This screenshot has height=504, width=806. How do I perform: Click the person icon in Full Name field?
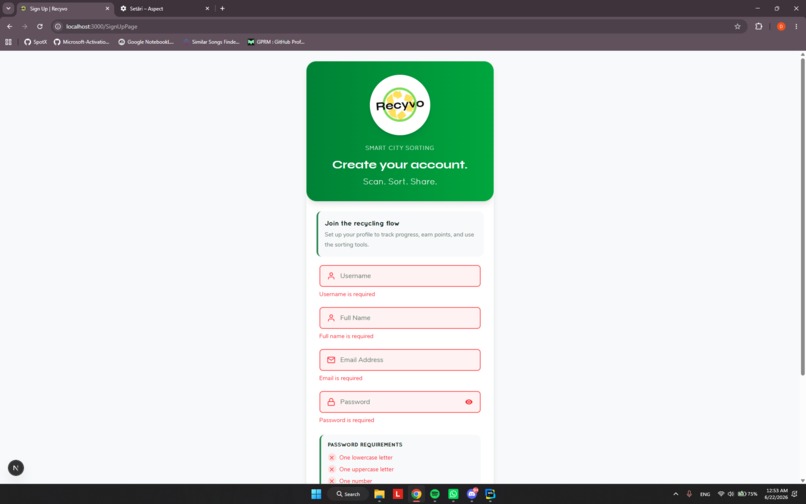click(x=331, y=318)
